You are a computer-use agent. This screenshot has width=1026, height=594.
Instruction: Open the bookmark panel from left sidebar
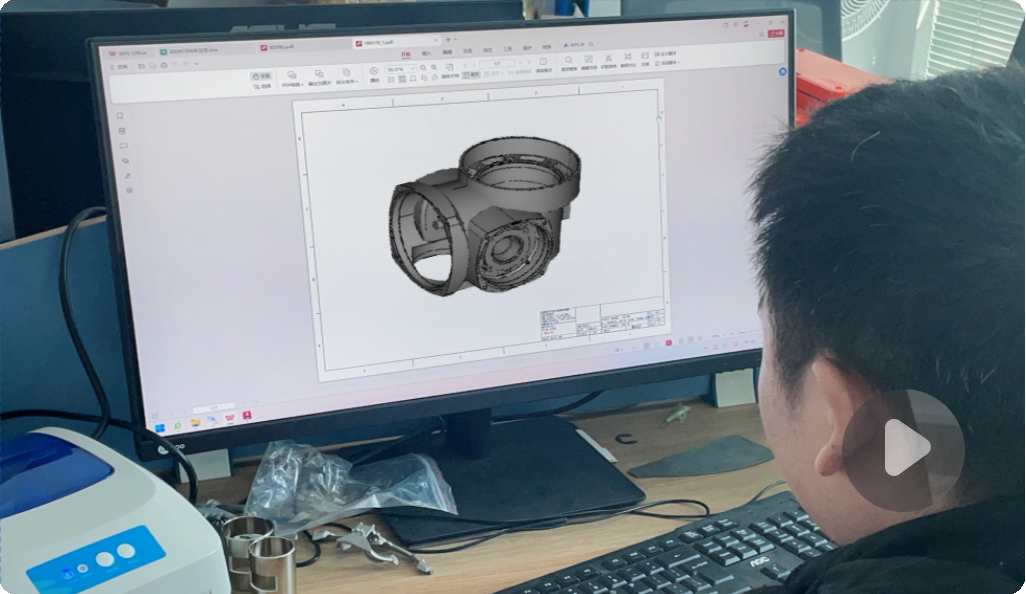(120, 116)
